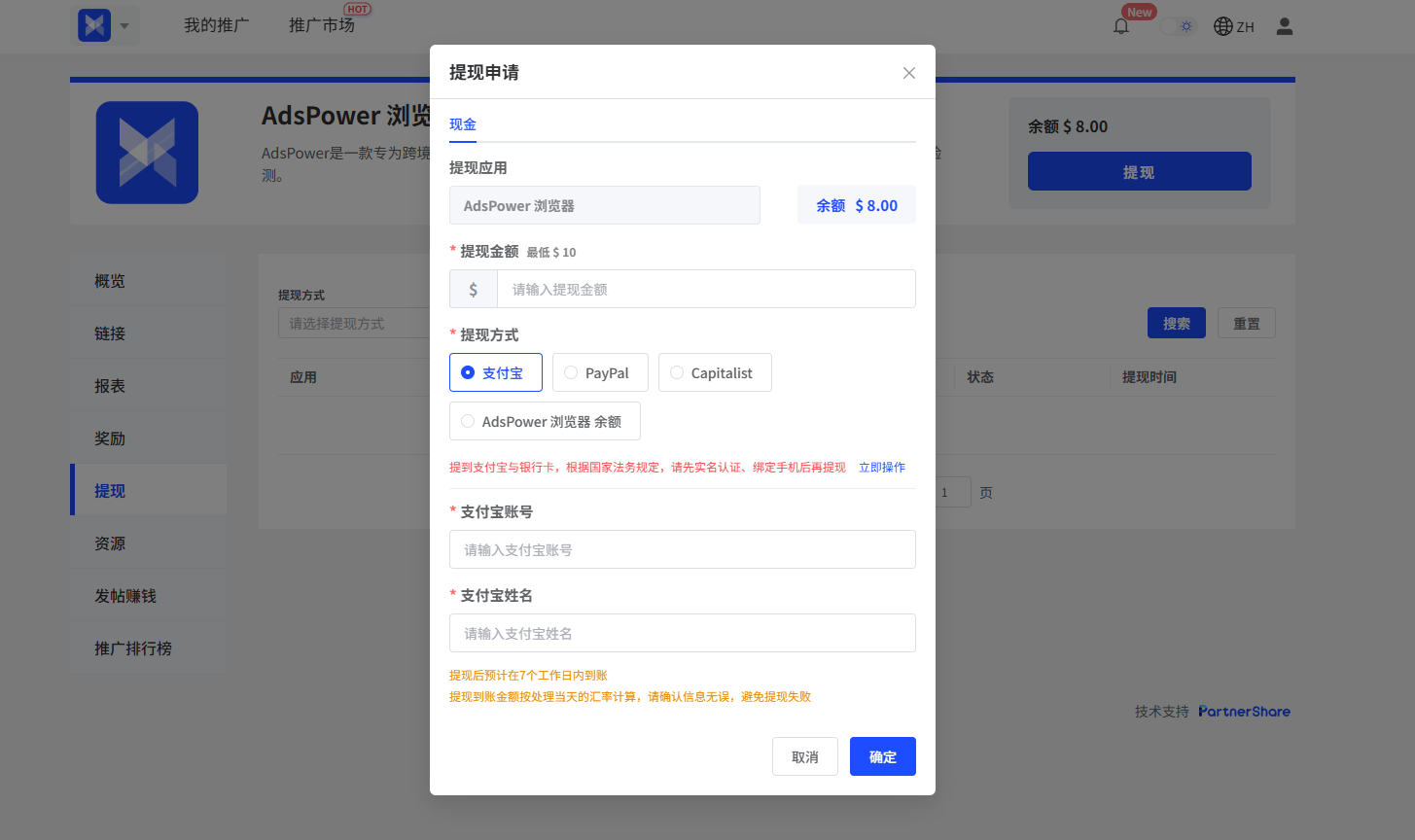Image resolution: width=1415 pixels, height=840 pixels.
Task: Open the user profile icon
Action: 1285,26
